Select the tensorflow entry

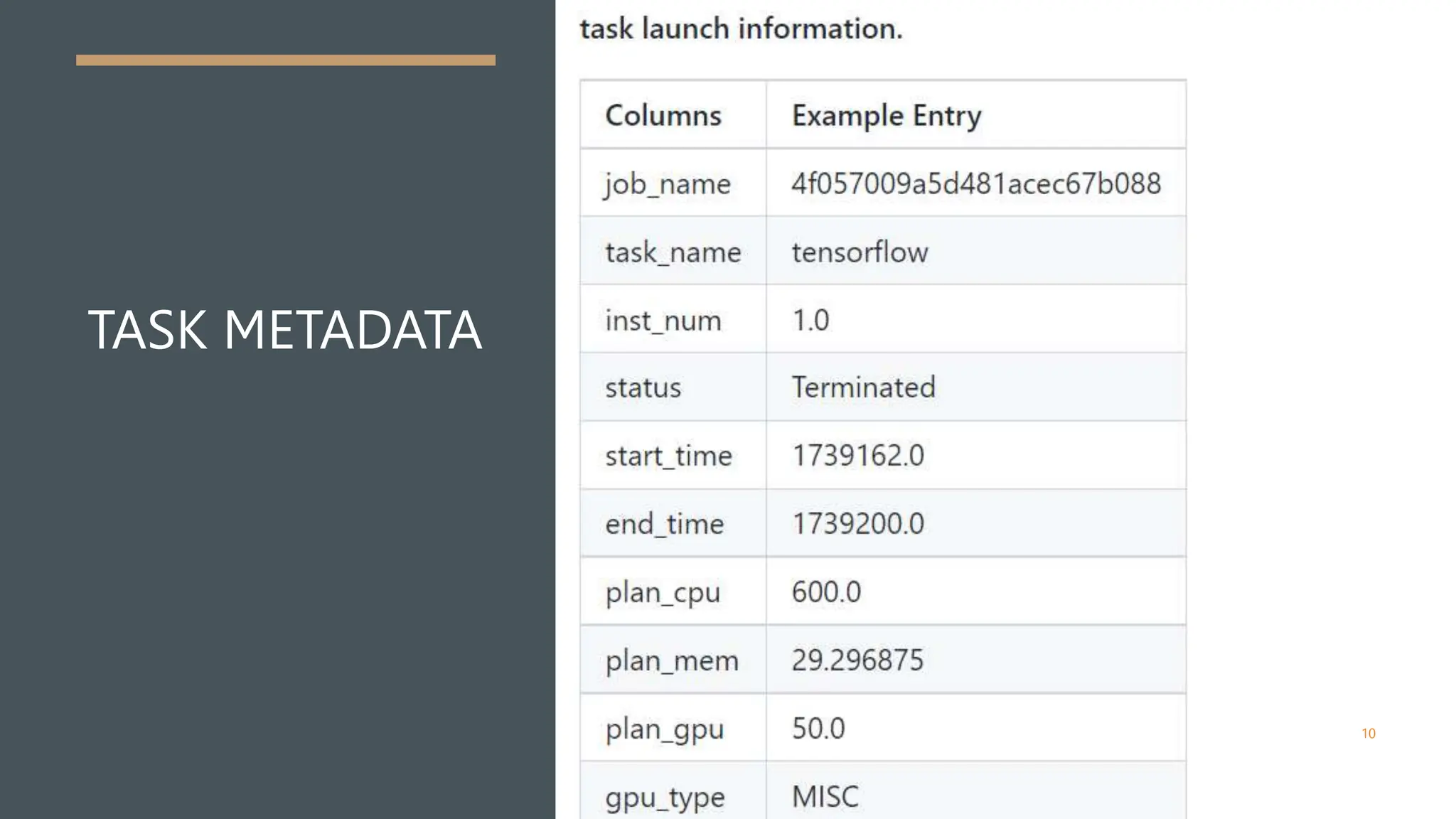point(860,252)
